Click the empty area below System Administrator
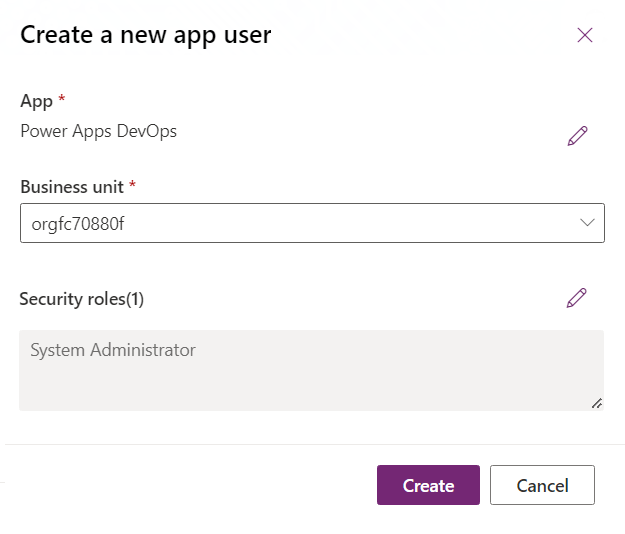625x534 pixels. pyautogui.click(x=300, y=390)
